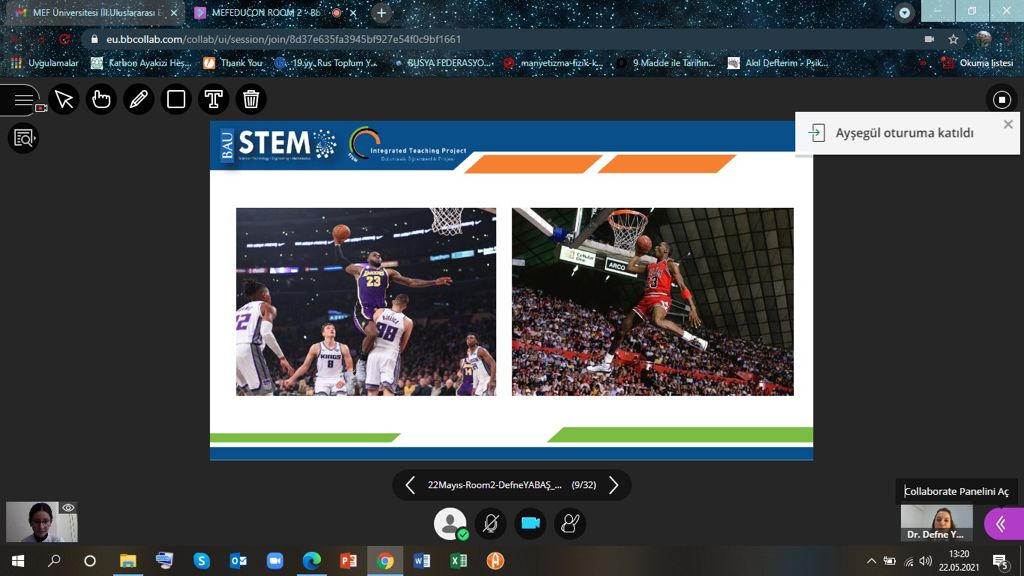Open Windows taskbar search
The width and height of the screenshot is (1024, 576).
(54, 561)
